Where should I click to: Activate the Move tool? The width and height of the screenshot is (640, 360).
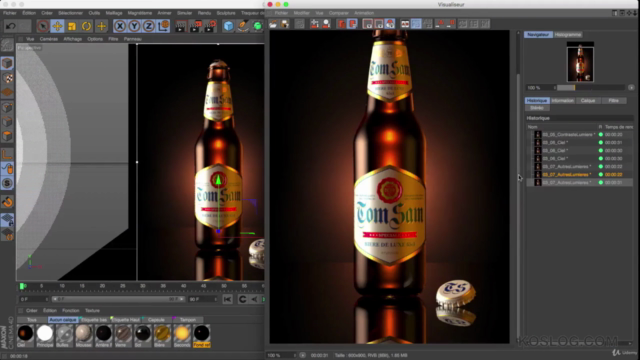(57, 26)
